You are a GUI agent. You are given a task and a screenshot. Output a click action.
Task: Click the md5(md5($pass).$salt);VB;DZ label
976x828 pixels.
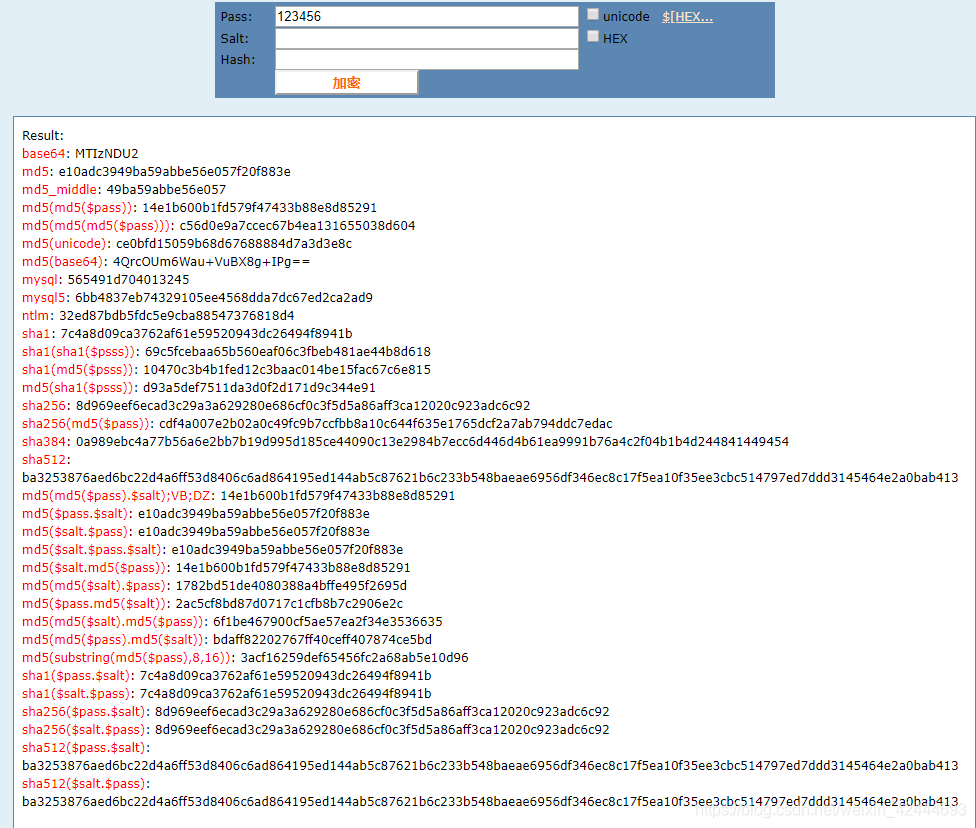[117, 497]
